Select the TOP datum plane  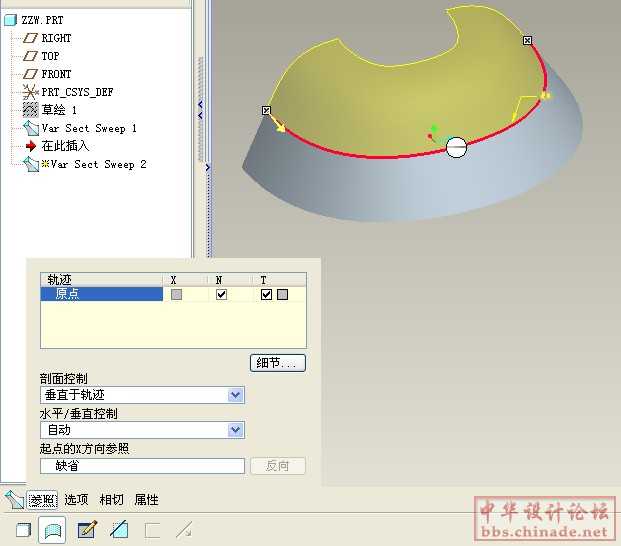point(50,56)
